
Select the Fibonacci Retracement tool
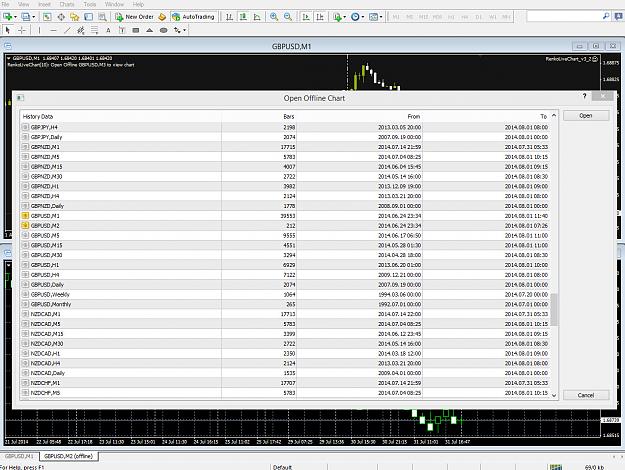[94, 30]
